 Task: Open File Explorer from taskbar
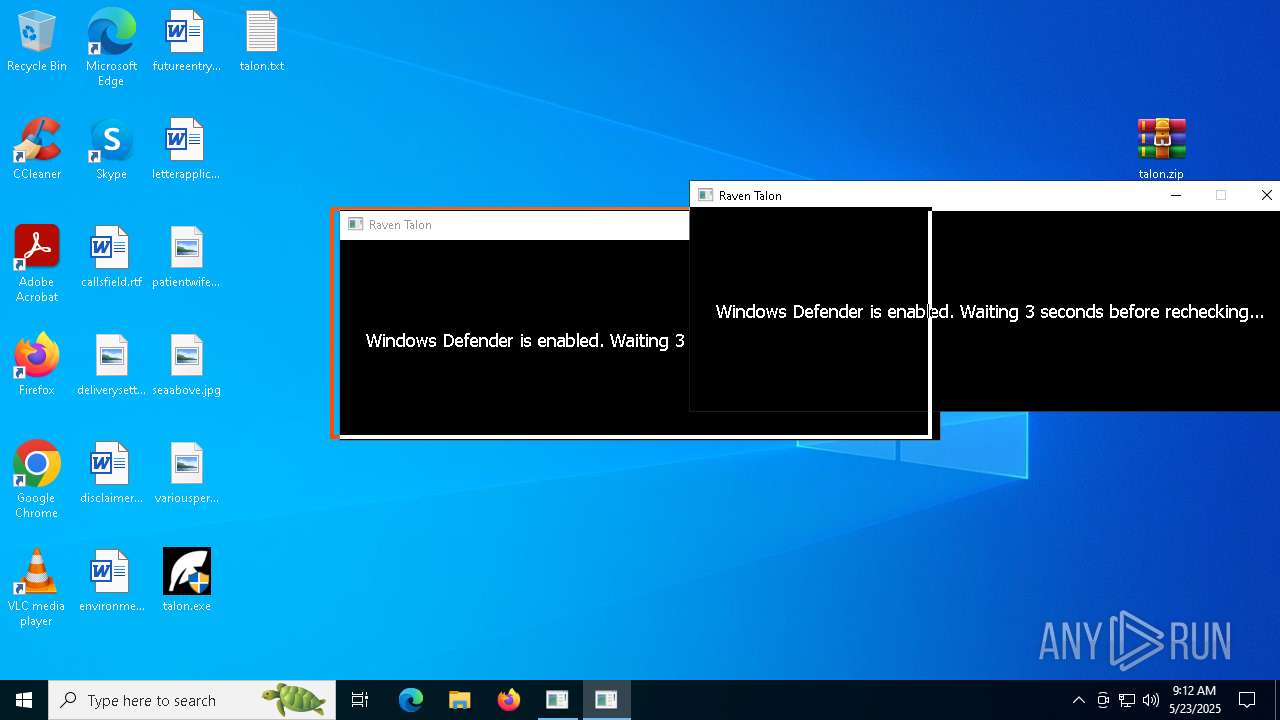459,700
